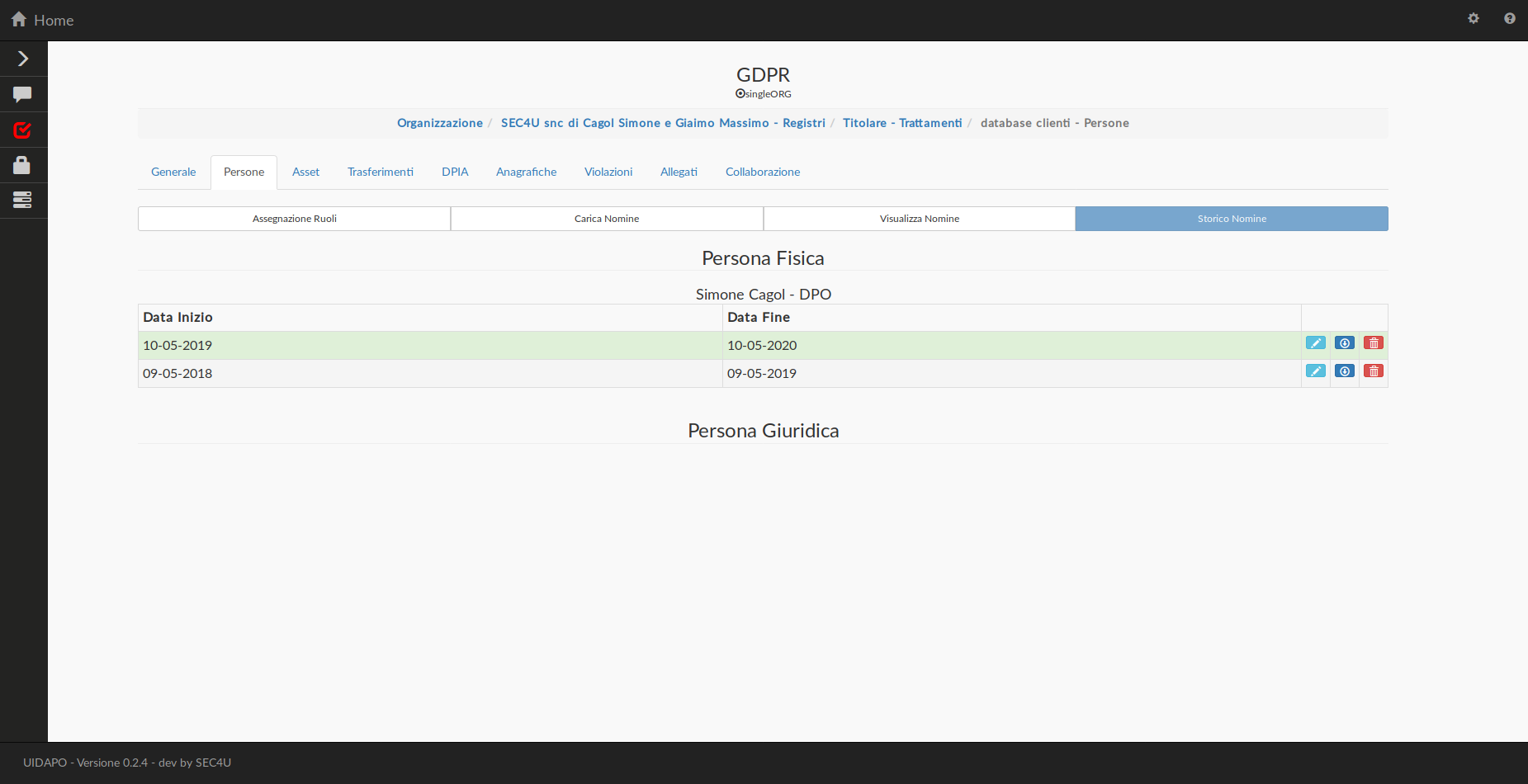Click the Carica Nomine button
This screenshot has height=784, width=1528.
(x=607, y=219)
